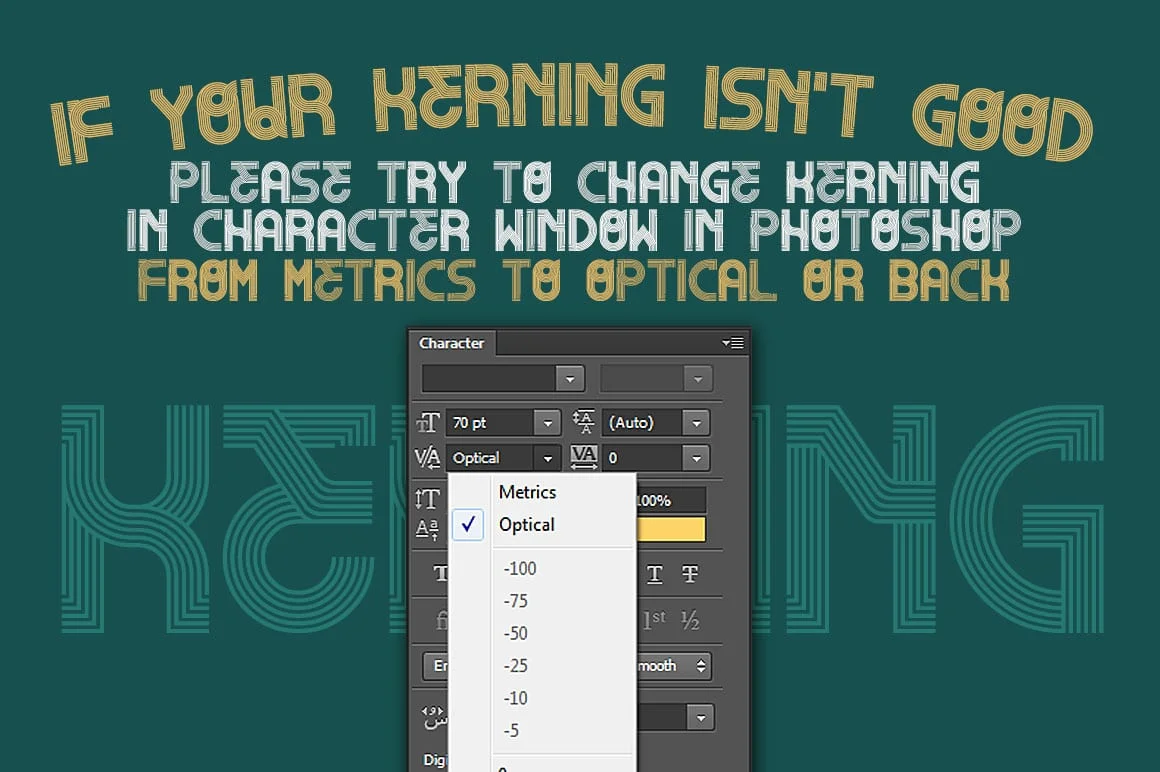Open the yellow text color swatch
The height and width of the screenshot is (772, 1160).
[x=670, y=530]
